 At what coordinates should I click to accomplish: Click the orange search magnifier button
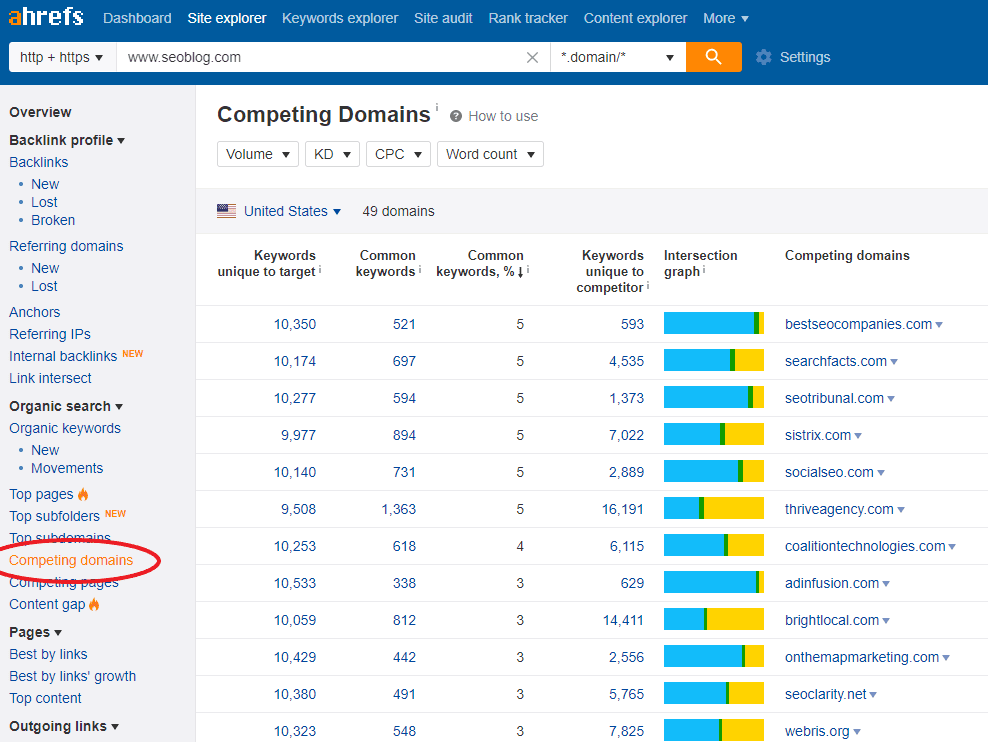pos(713,57)
